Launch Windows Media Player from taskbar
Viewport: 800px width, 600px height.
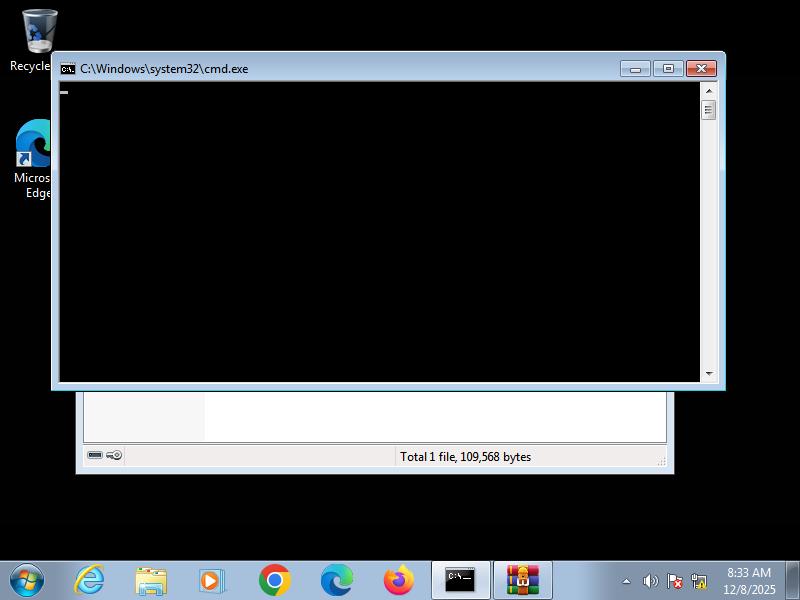(213, 580)
